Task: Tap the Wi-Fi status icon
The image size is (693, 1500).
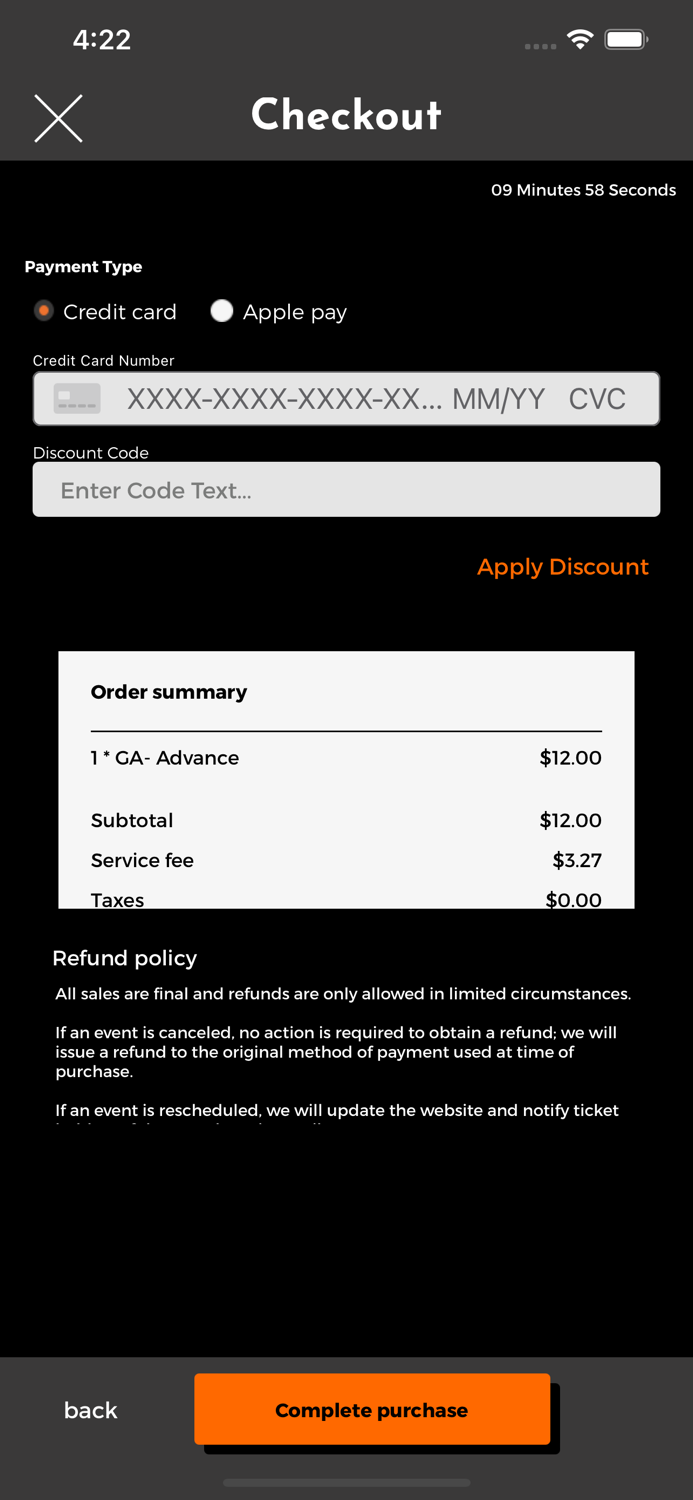Action: 580,39
